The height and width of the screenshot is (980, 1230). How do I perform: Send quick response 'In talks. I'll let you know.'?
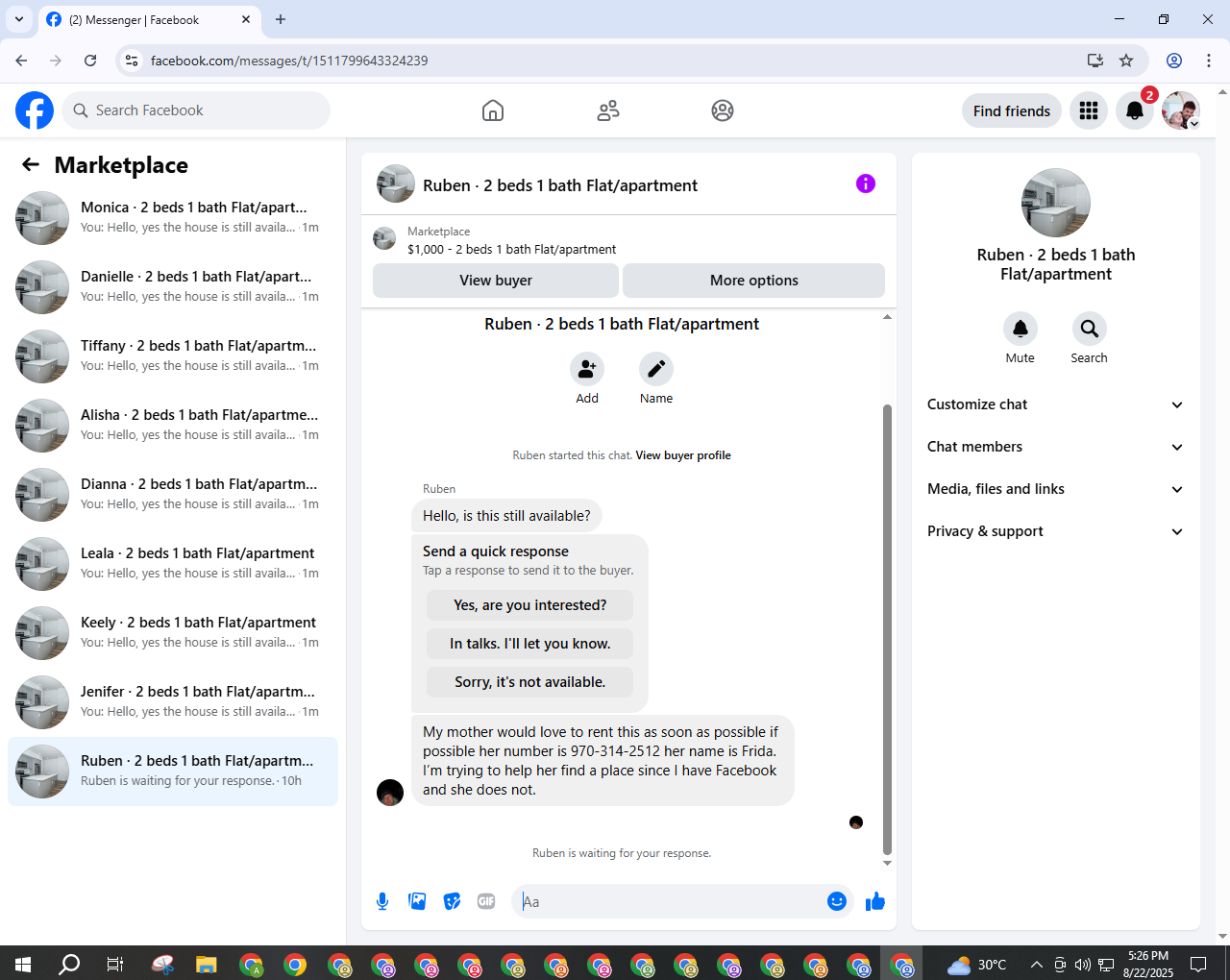(x=530, y=644)
